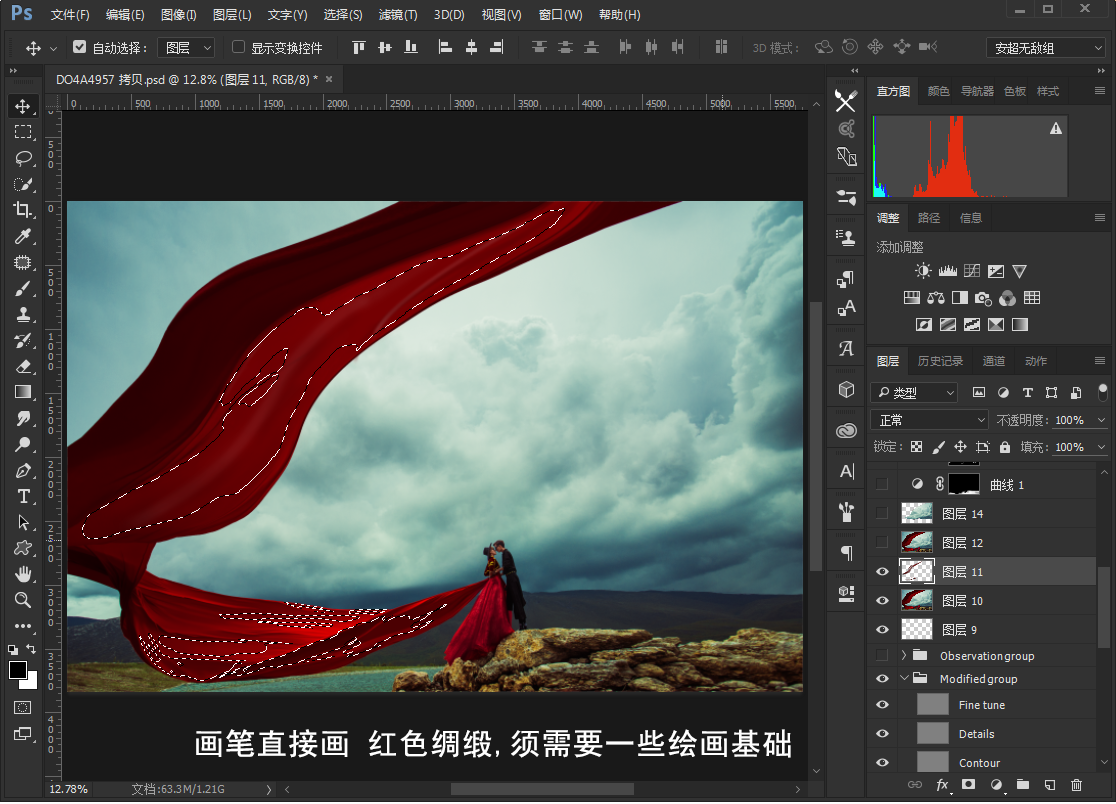The width and height of the screenshot is (1116, 804).
Task: Create a new layer group
Action: [1023, 785]
